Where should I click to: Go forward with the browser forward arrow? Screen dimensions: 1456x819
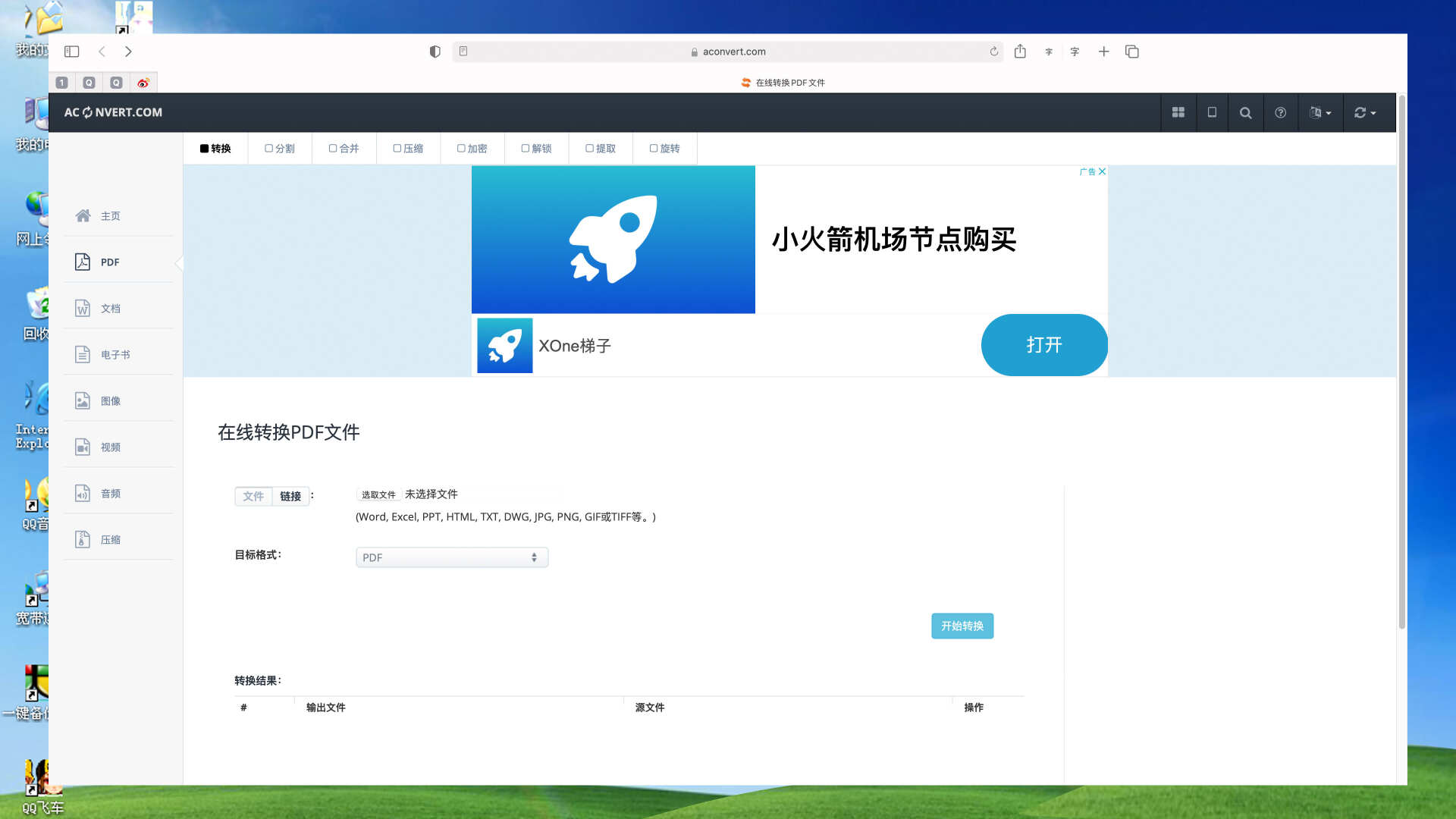128,52
